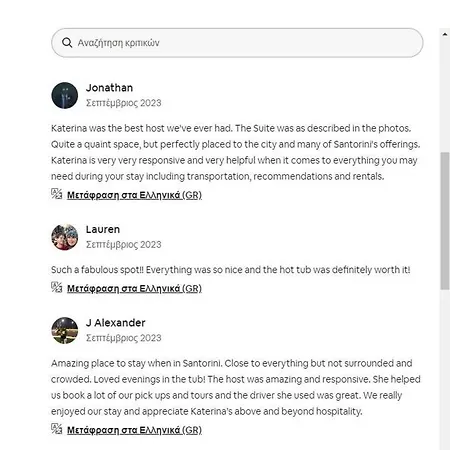This screenshot has width=450, height=450.
Task: Click Lauren's review text about the hot tub
Action: (231, 270)
